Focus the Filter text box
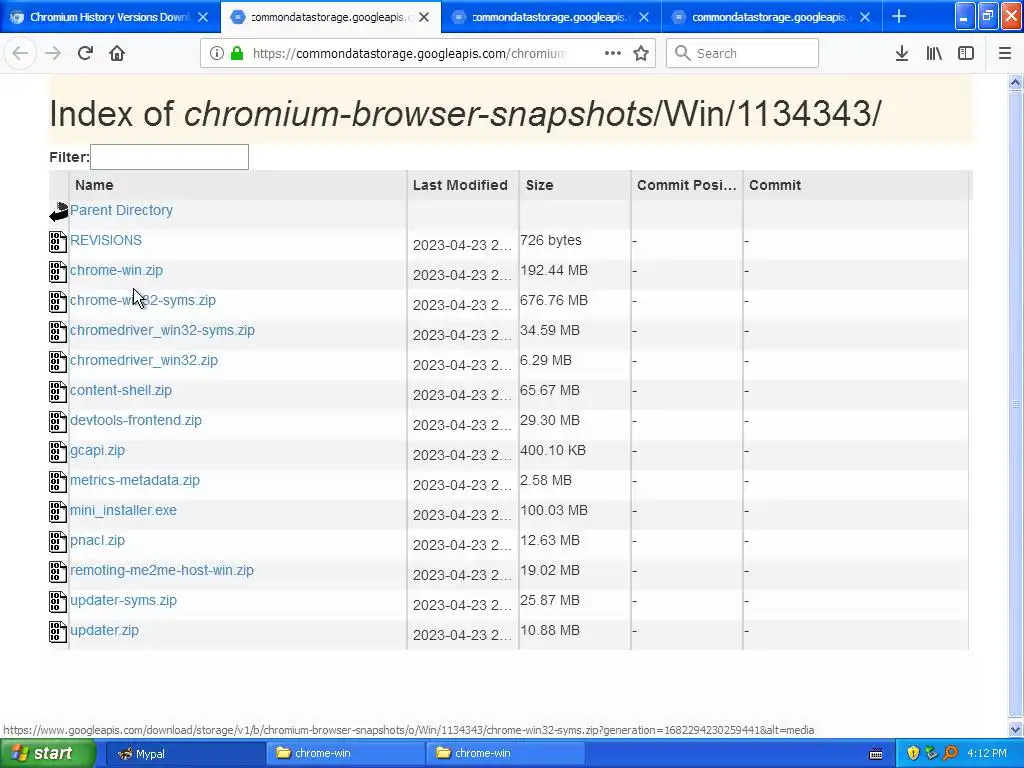The image size is (1024, 768). (169, 157)
